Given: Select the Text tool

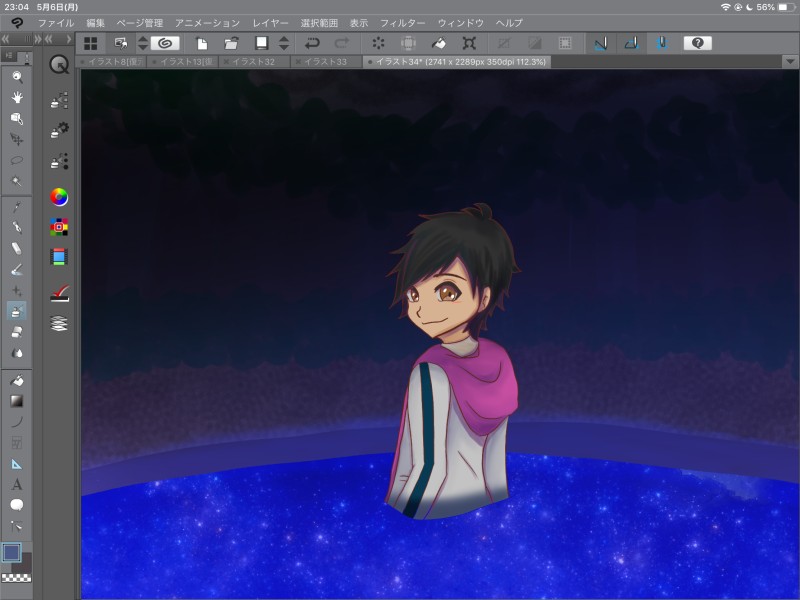Looking at the screenshot, I should click(x=17, y=484).
